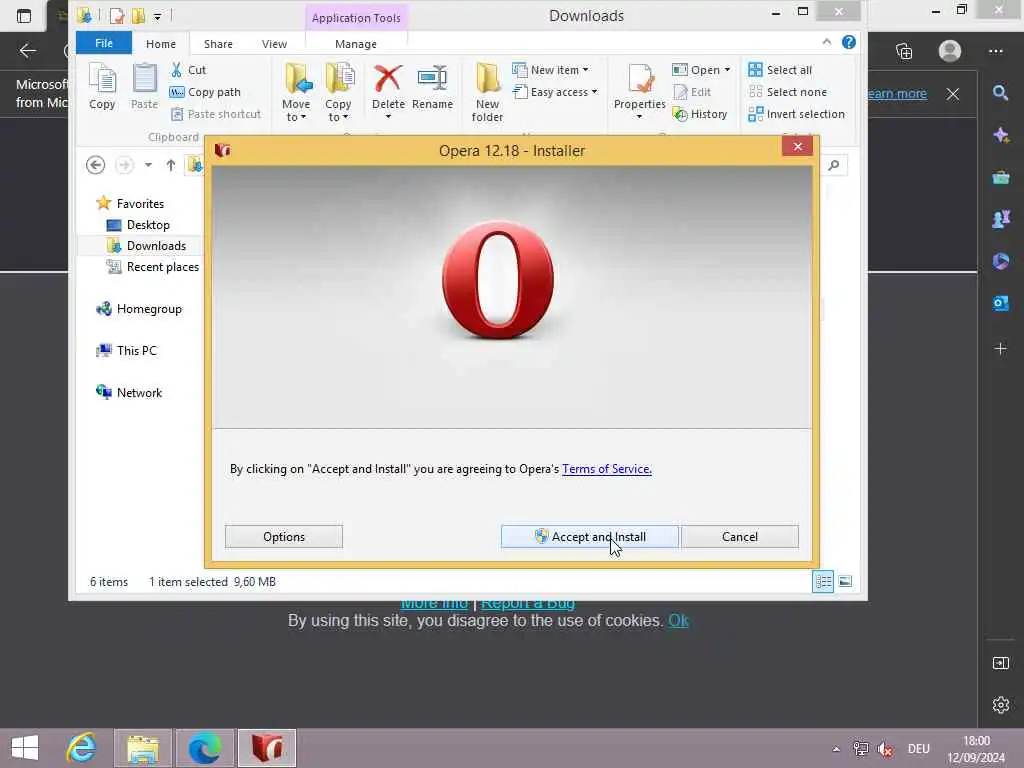Image resolution: width=1024 pixels, height=768 pixels.
Task: Click Paste shortcut in ribbon
Action: point(216,114)
